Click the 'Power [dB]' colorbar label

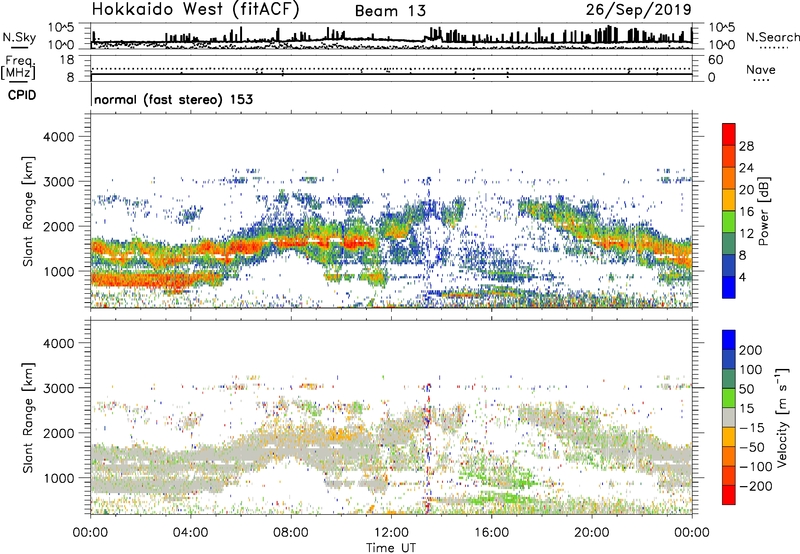coord(763,211)
